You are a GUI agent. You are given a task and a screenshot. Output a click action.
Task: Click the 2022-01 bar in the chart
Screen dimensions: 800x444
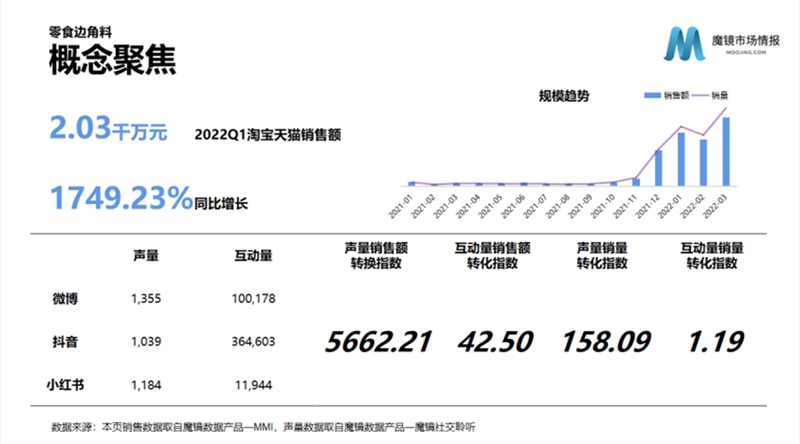pyautogui.click(x=681, y=159)
